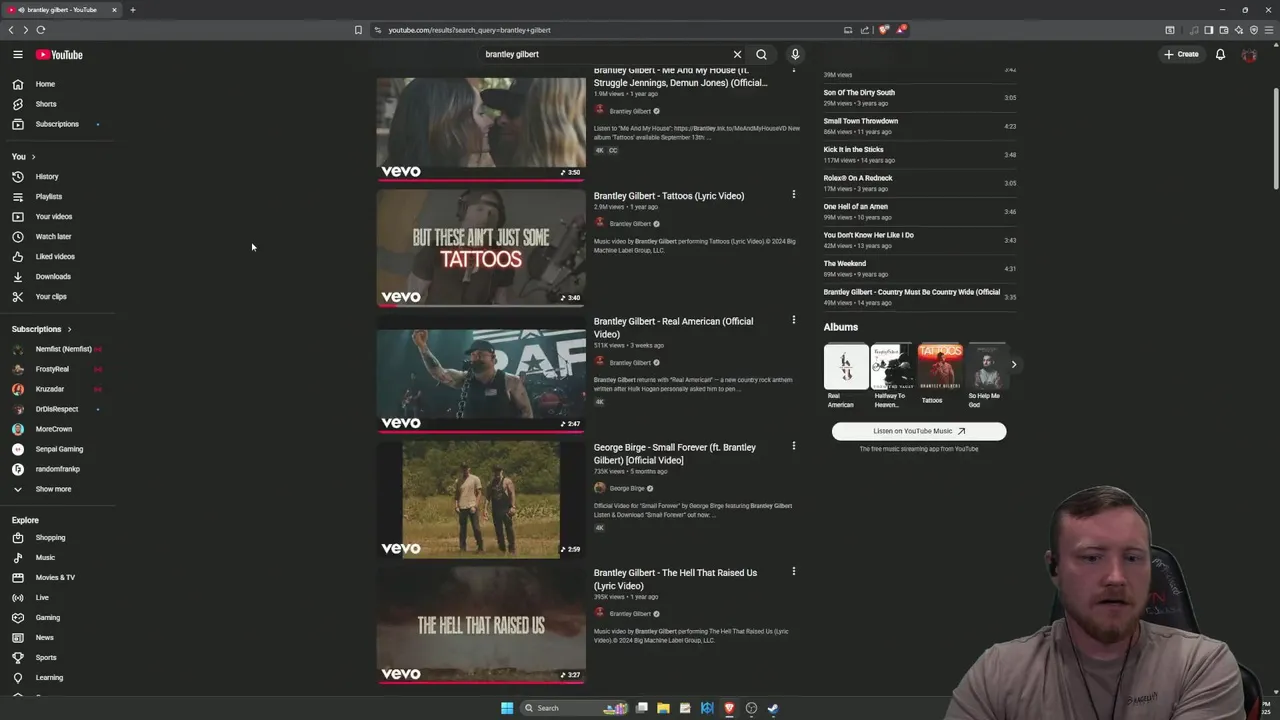This screenshot has width=1280, height=720.
Task: Click the Movies & TV clapperboard icon
Action: pyautogui.click(x=18, y=578)
